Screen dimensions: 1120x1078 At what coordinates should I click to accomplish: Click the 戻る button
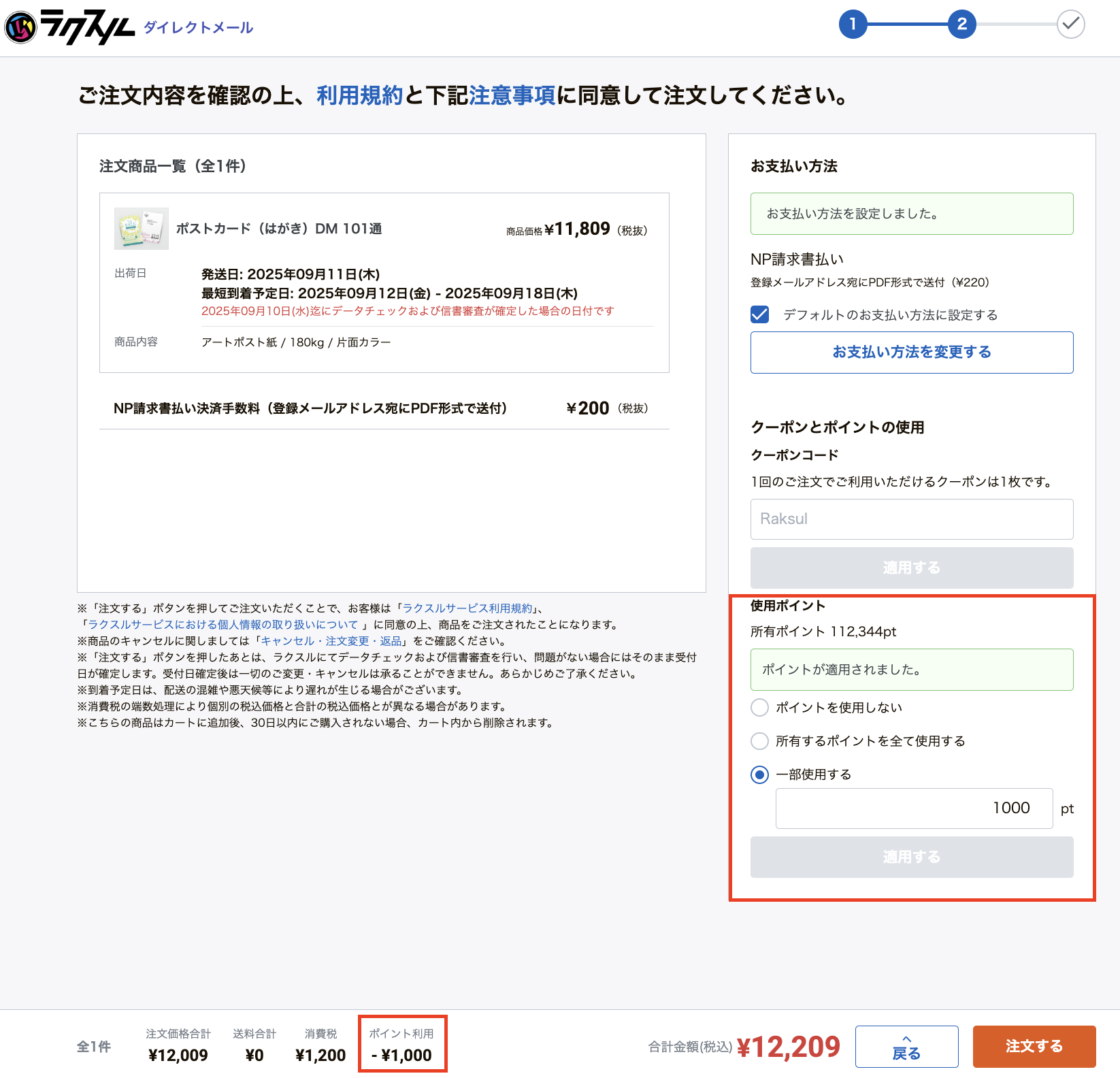[x=906, y=1047]
